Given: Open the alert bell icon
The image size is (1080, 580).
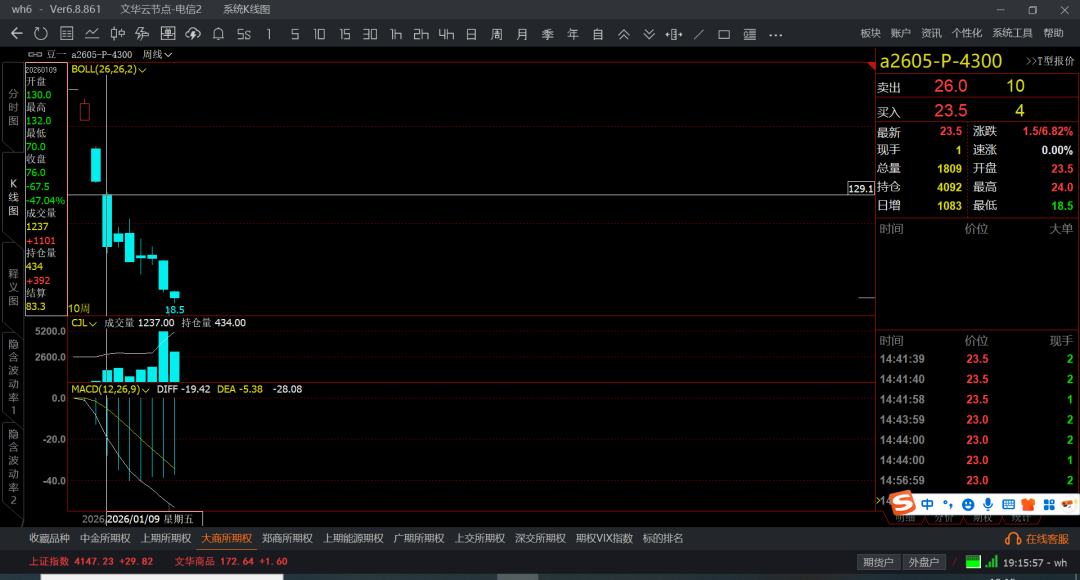Looking at the screenshot, I should pos(218,34).
